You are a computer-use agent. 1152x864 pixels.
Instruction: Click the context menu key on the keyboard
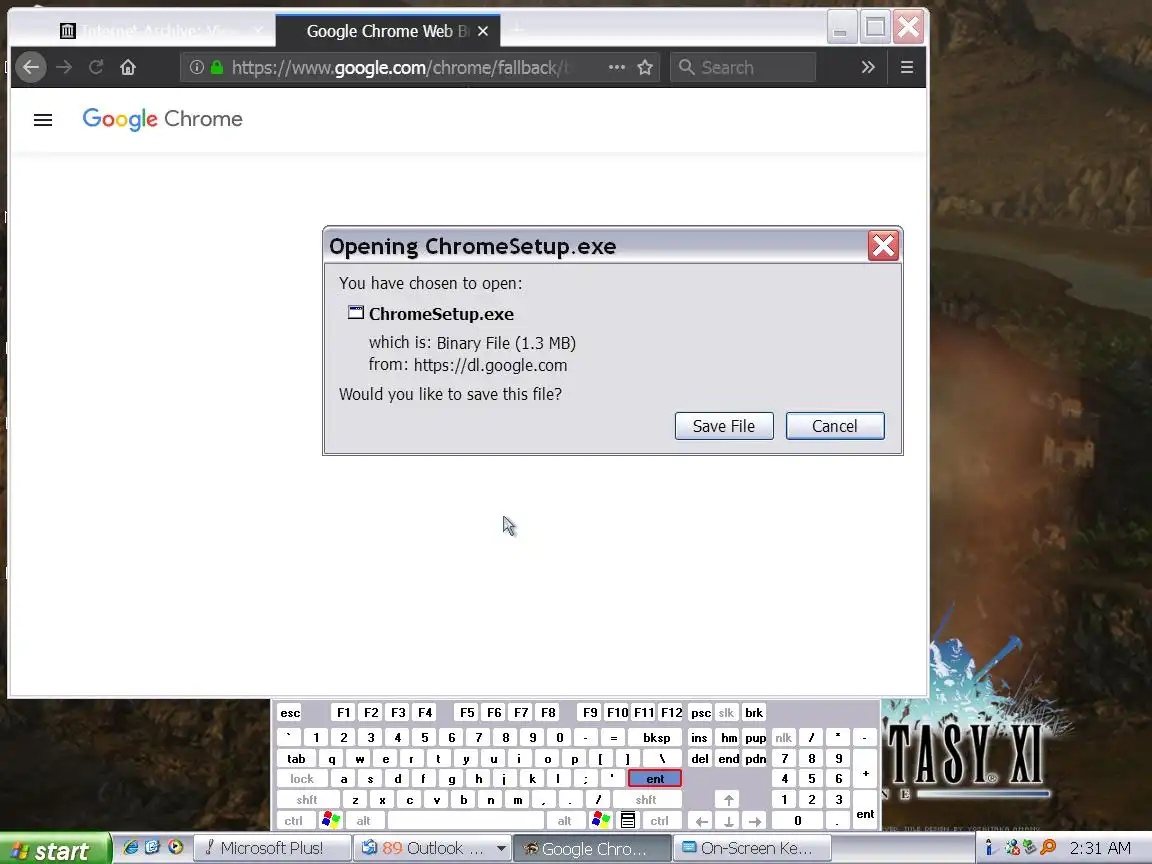point(628,820)
